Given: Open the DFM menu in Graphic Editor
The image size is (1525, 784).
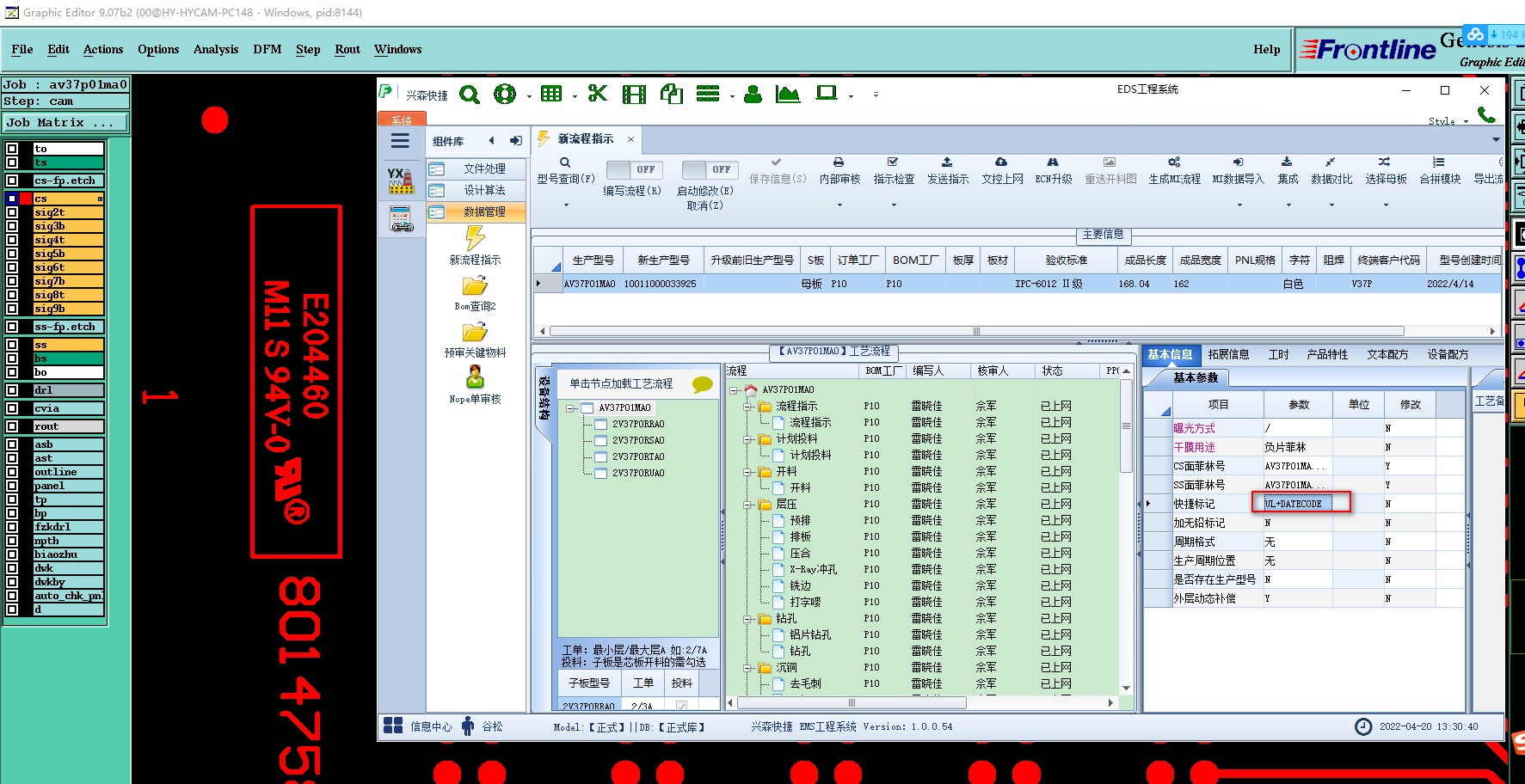Looking at the screenshot, I should click(267, 50).
